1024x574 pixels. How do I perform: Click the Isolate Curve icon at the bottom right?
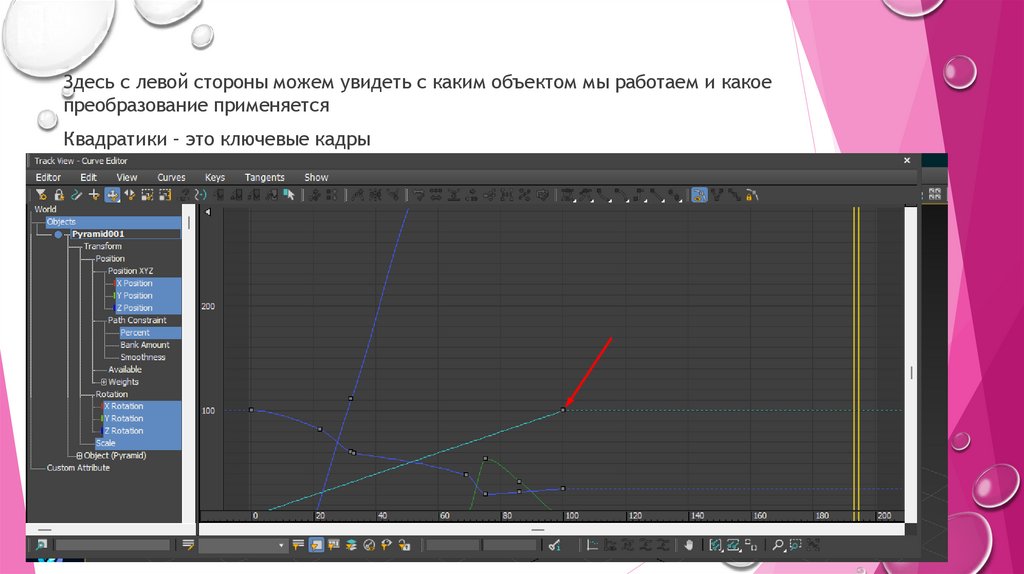point(813,545)
